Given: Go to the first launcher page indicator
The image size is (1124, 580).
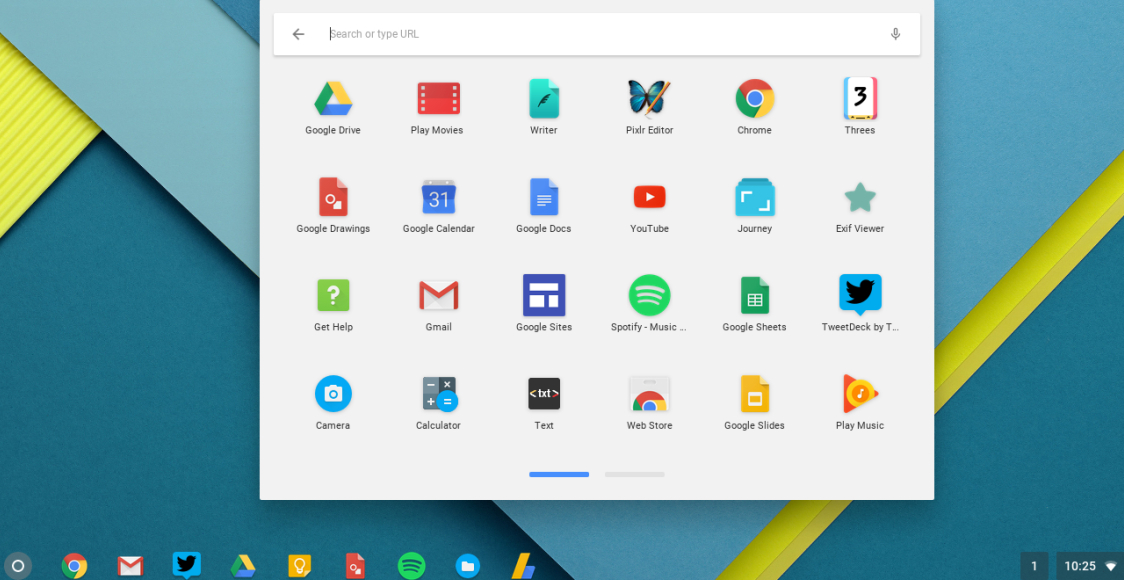Looking at the screenshot, I should tap(558, 475).
